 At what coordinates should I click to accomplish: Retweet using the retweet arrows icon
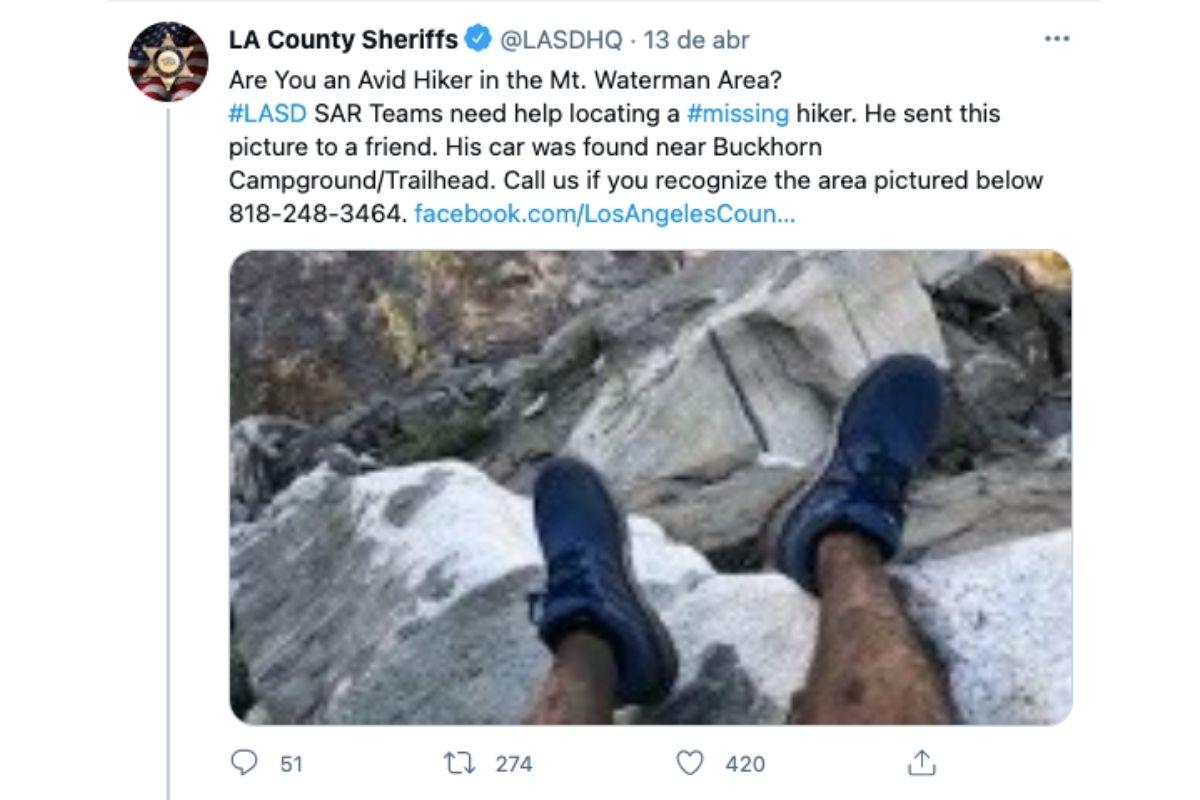[x=459, y=764]
